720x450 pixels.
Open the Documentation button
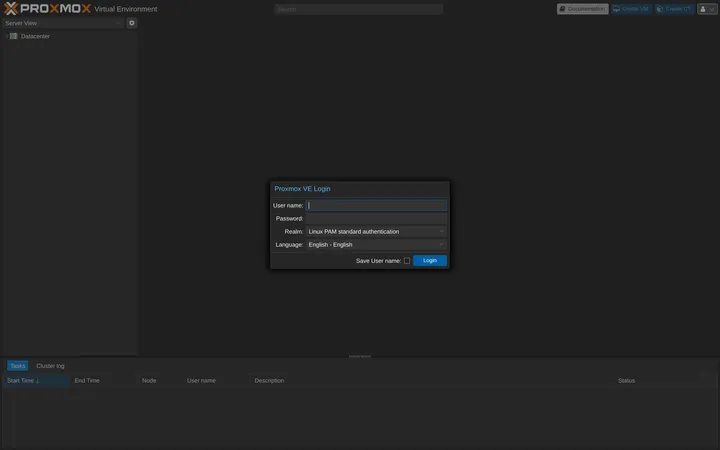click(582, 9)
